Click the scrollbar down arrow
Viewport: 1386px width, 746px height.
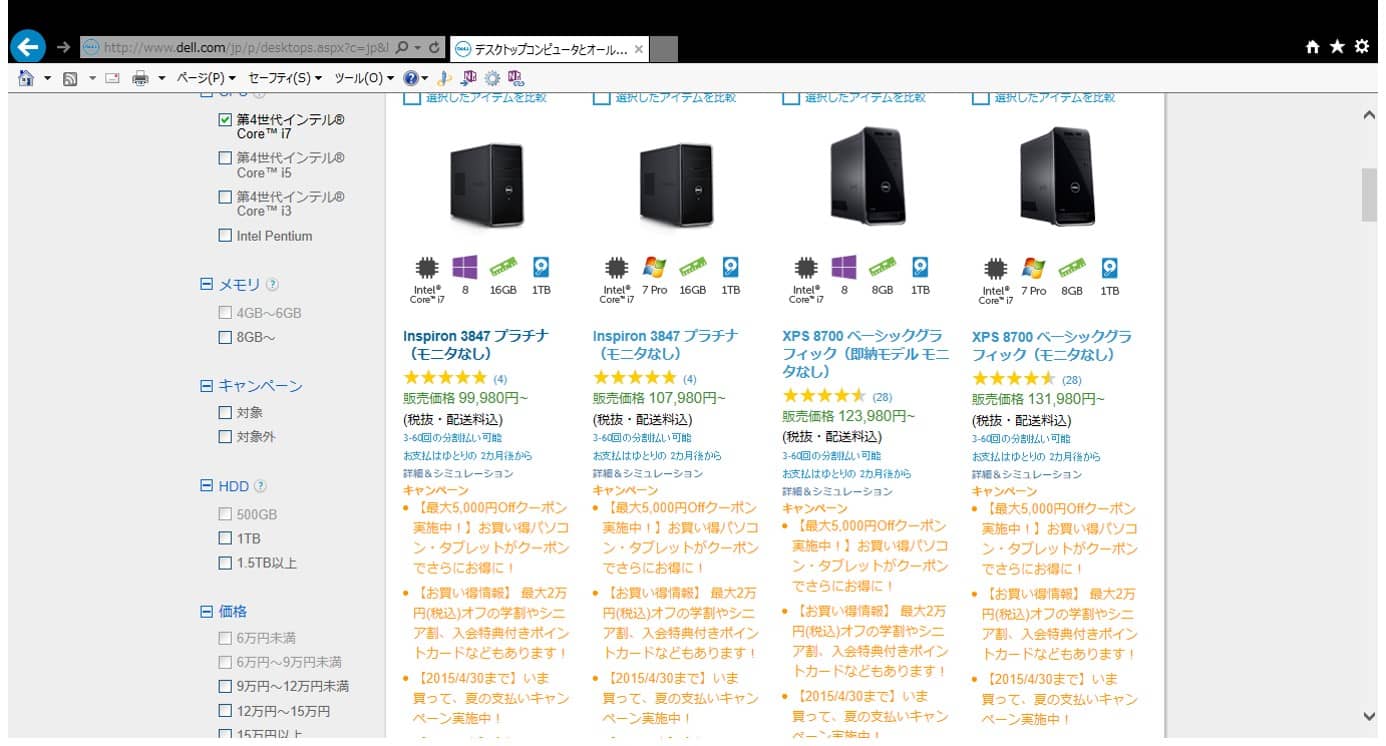1369,716
